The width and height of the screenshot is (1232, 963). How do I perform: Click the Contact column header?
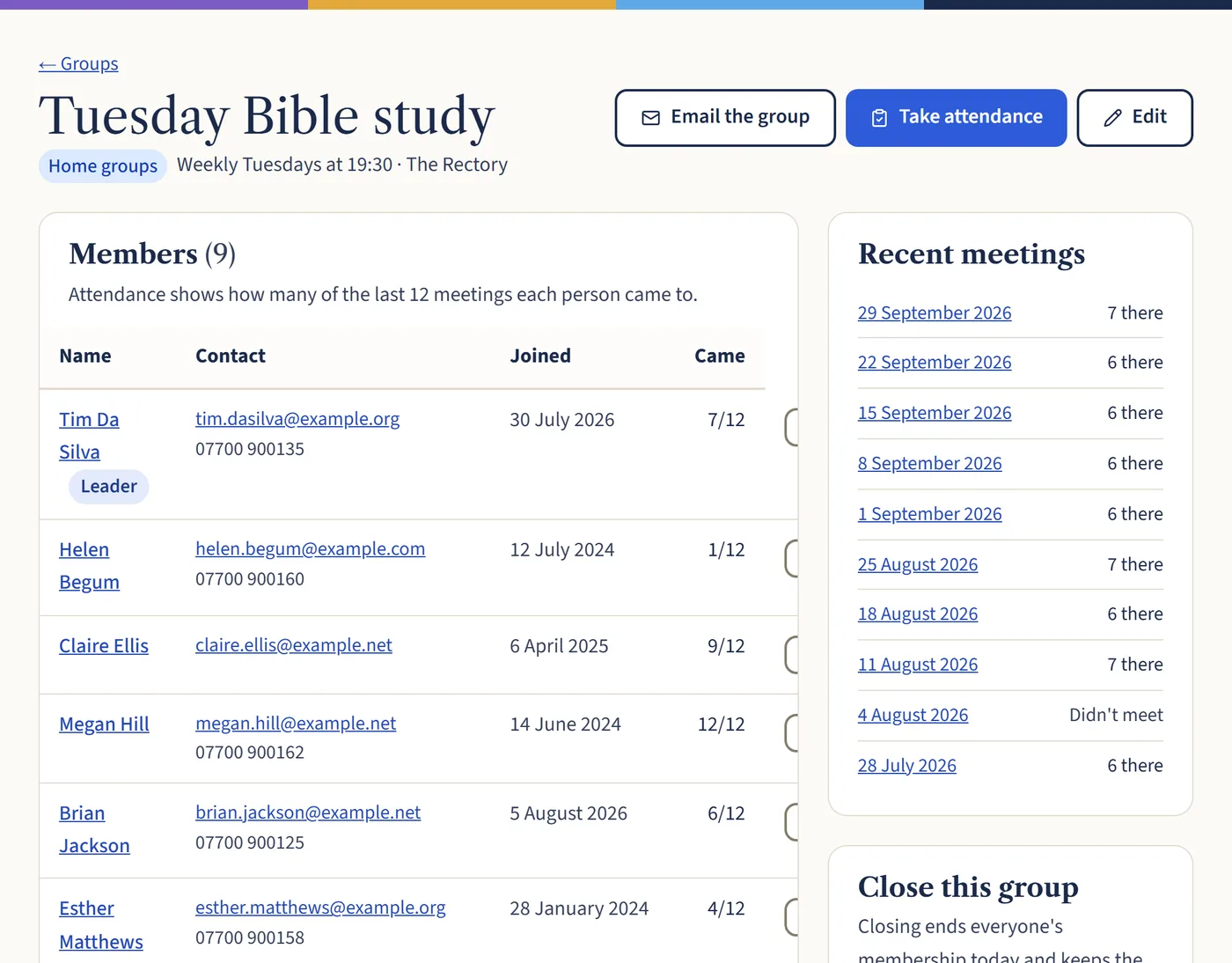click(x=231, y=357)
